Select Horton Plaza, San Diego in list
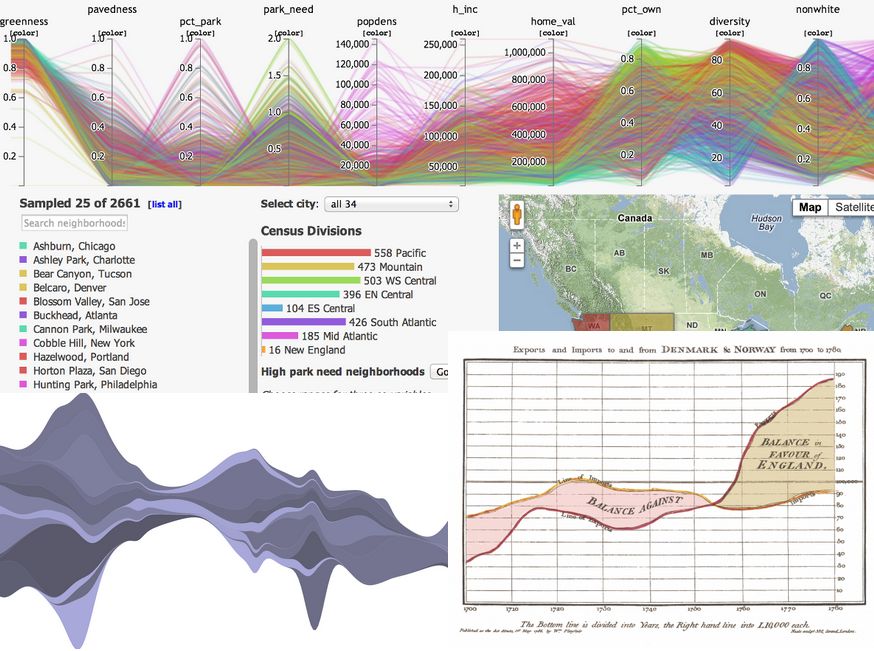874x651 pixels. click(x=90, y=371)
